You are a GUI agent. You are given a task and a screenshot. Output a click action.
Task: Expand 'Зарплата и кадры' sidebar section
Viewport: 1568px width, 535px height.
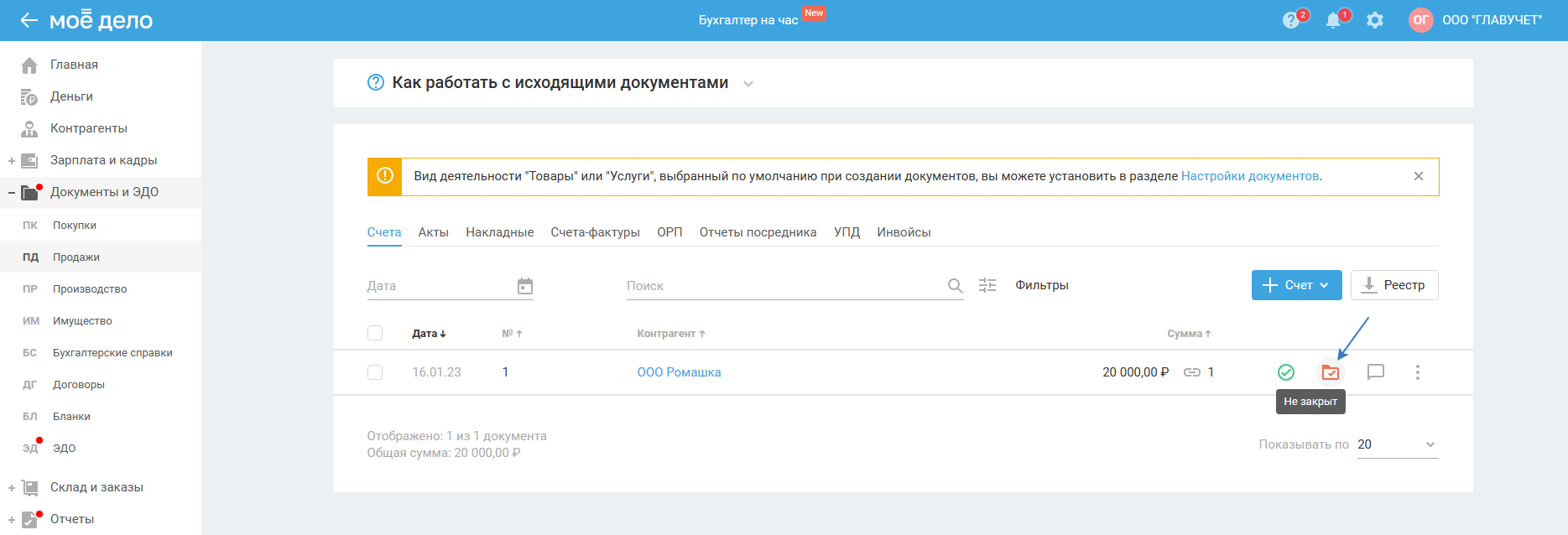(12, 160)
